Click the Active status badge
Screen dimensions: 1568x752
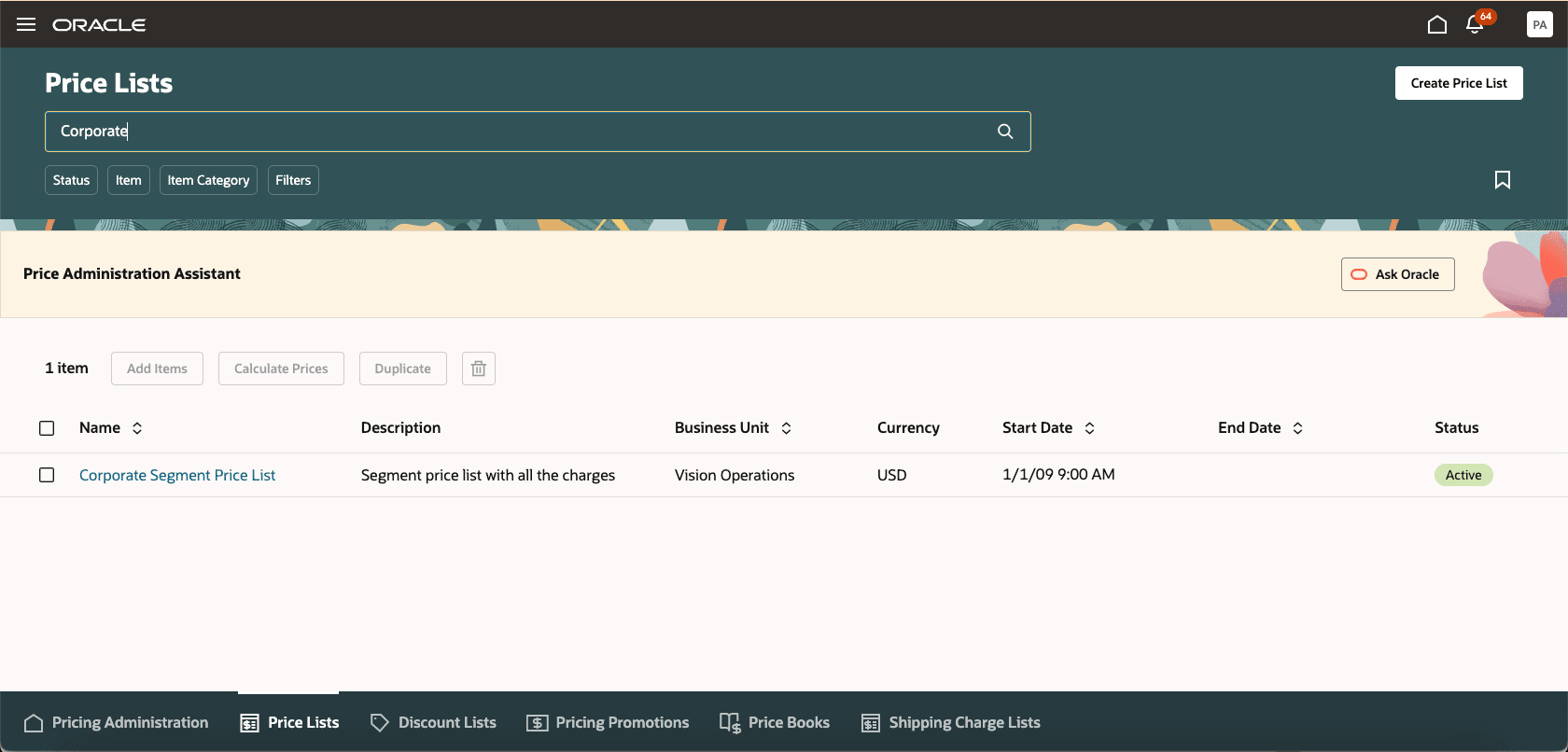(x=1463, y=475)
